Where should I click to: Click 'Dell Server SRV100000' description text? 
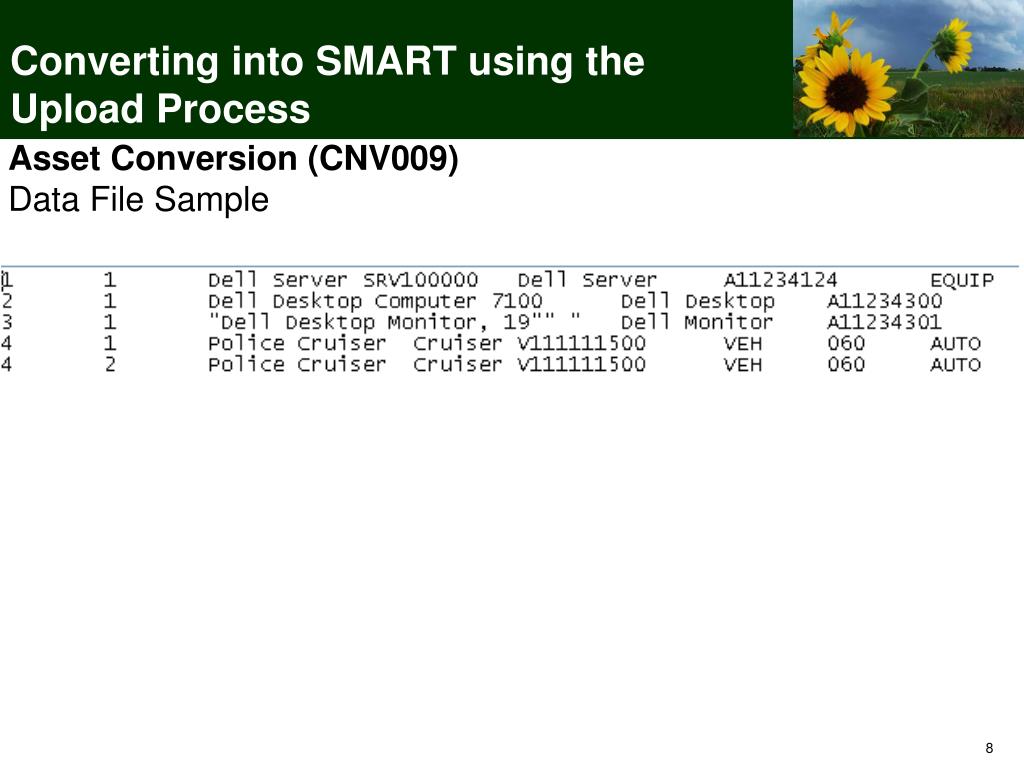[343, 280]
